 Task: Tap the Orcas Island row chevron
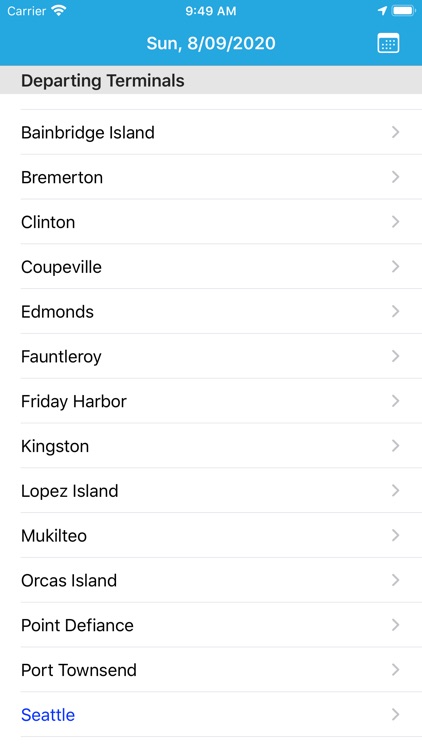[x=395, y=580]
